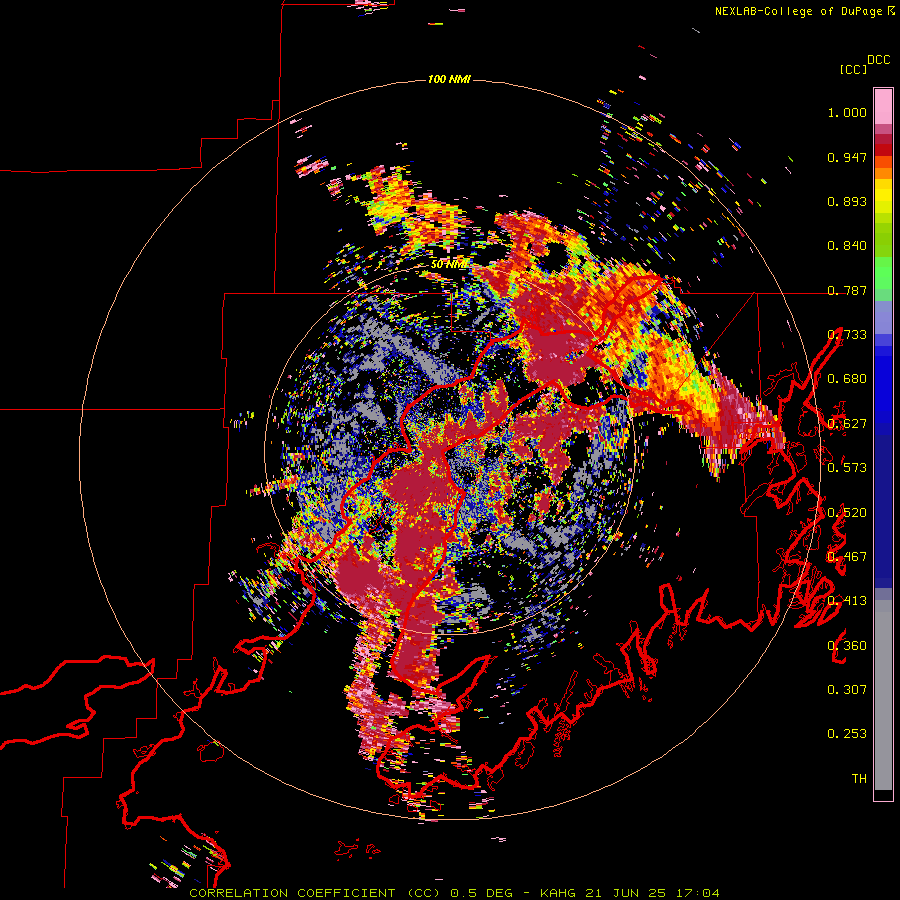
Task: Click the 0.947 scale value
Action: point(847,157)
